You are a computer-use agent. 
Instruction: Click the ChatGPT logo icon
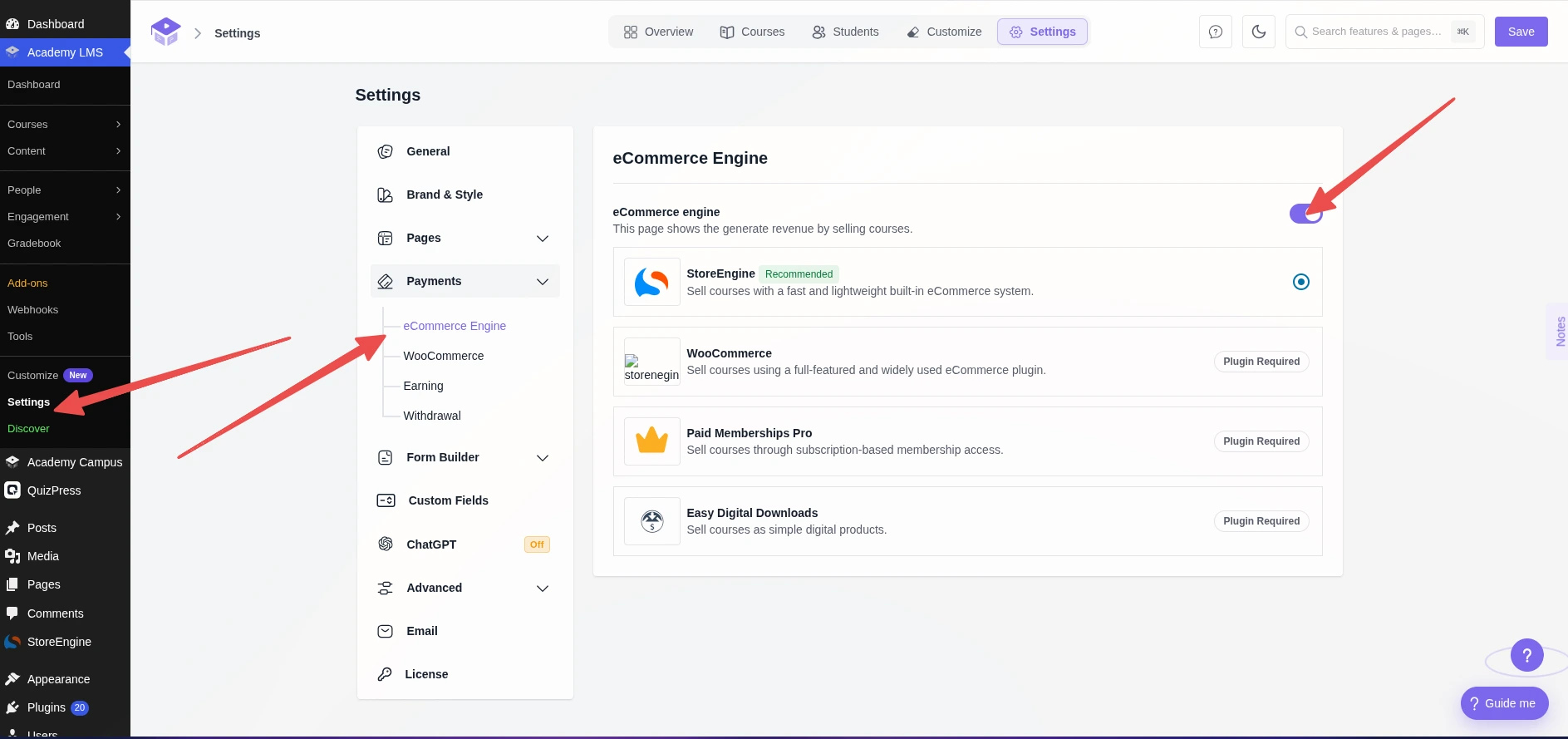click(x=385, y=544)
